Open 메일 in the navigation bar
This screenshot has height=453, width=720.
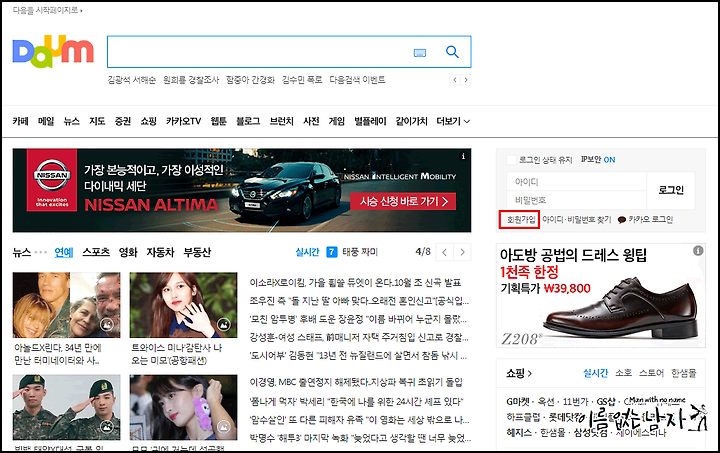point(46,121)
